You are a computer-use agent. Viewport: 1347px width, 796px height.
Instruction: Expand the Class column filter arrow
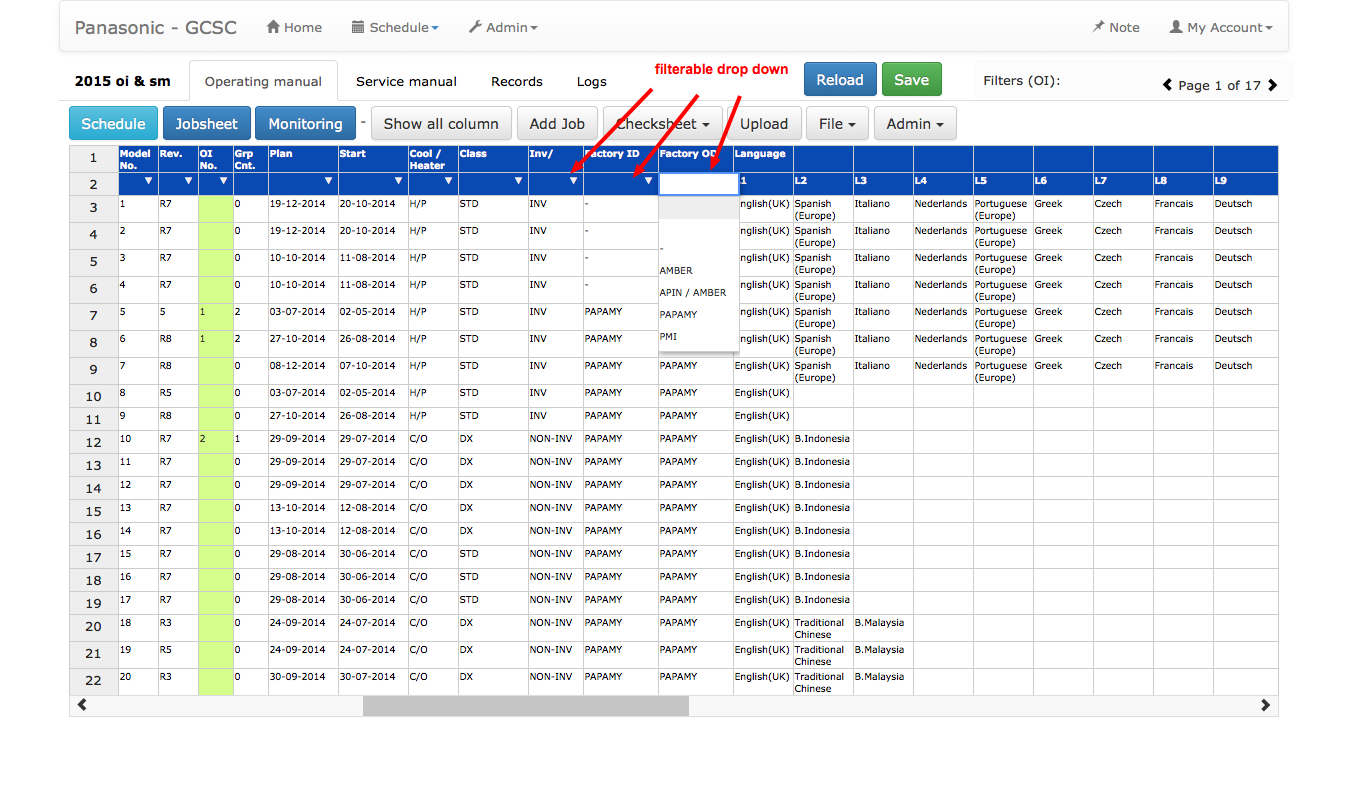[x=518, y=181]
